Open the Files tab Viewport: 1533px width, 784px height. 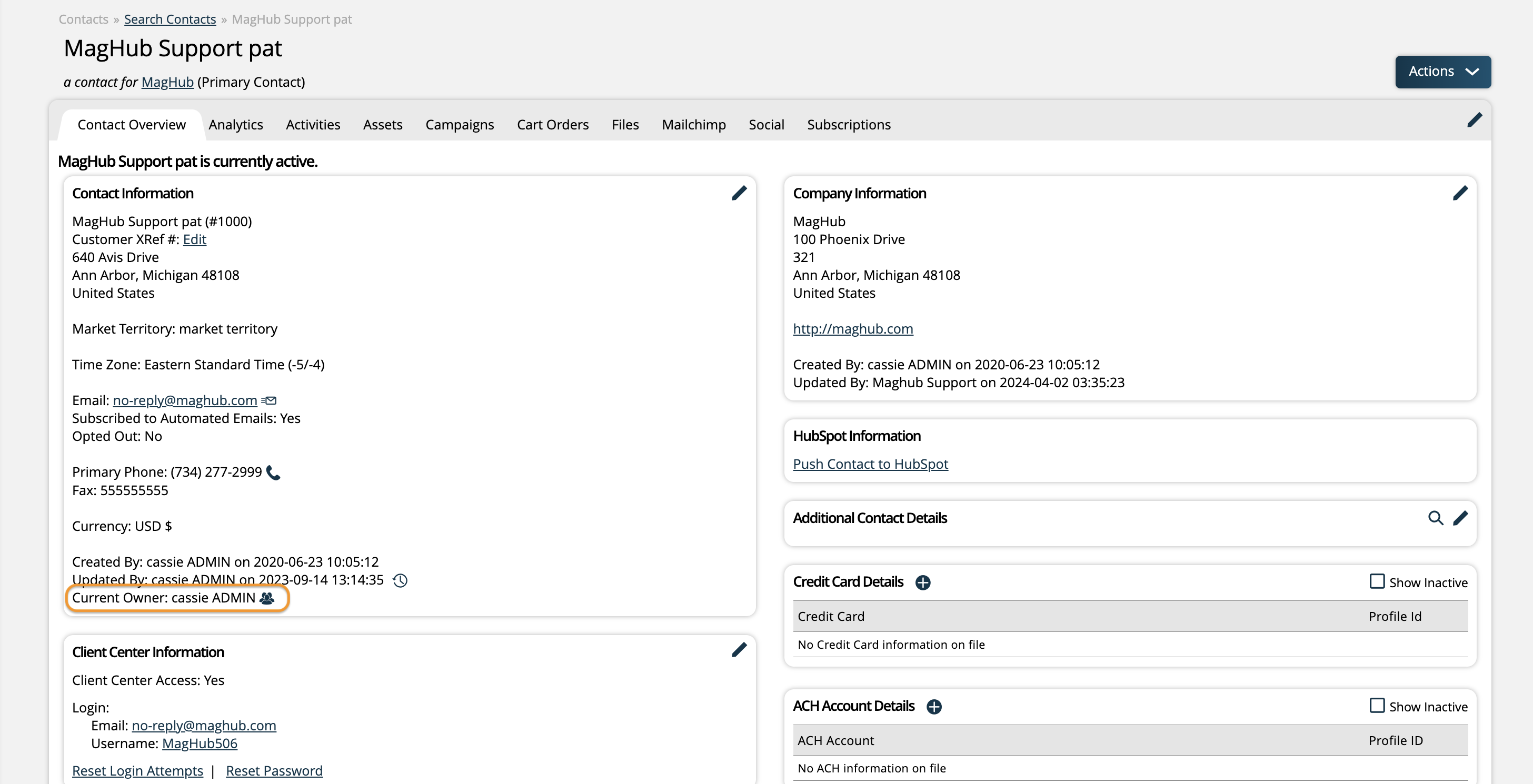tap(625, 124)
